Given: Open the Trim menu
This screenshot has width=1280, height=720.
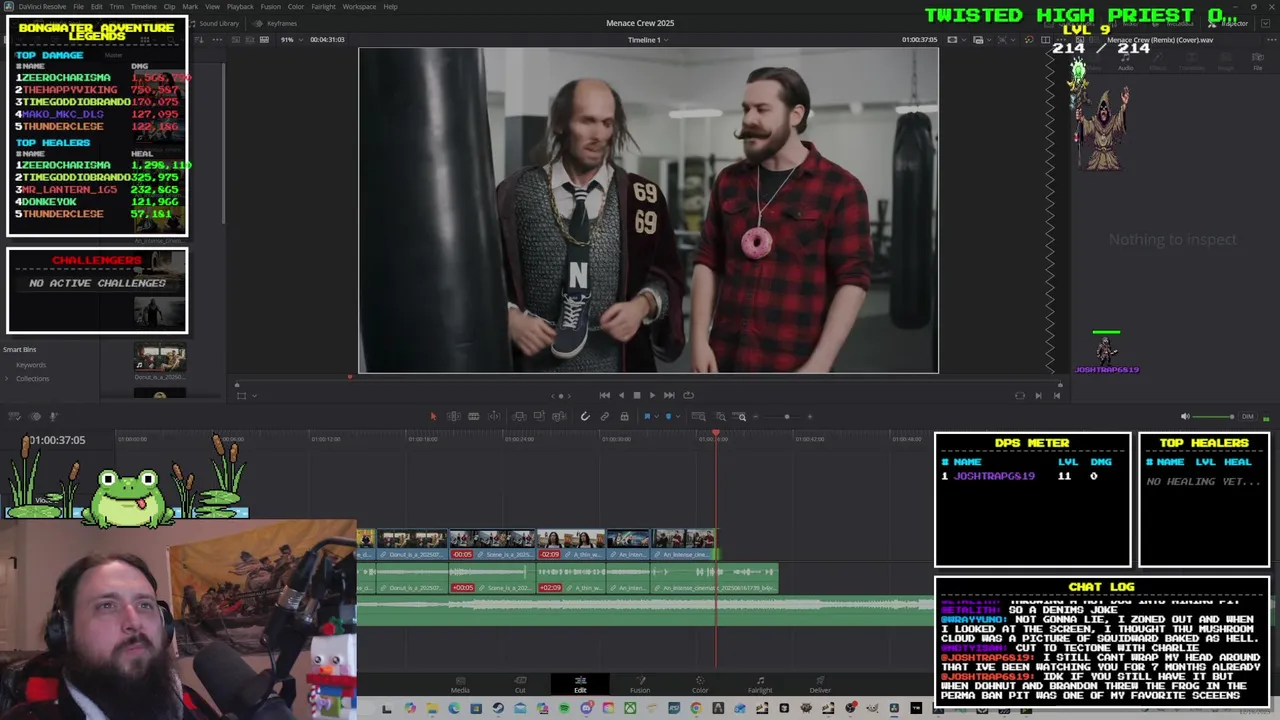Looking at the screenshot, I should pyautogui.click(x=117, y=7).
